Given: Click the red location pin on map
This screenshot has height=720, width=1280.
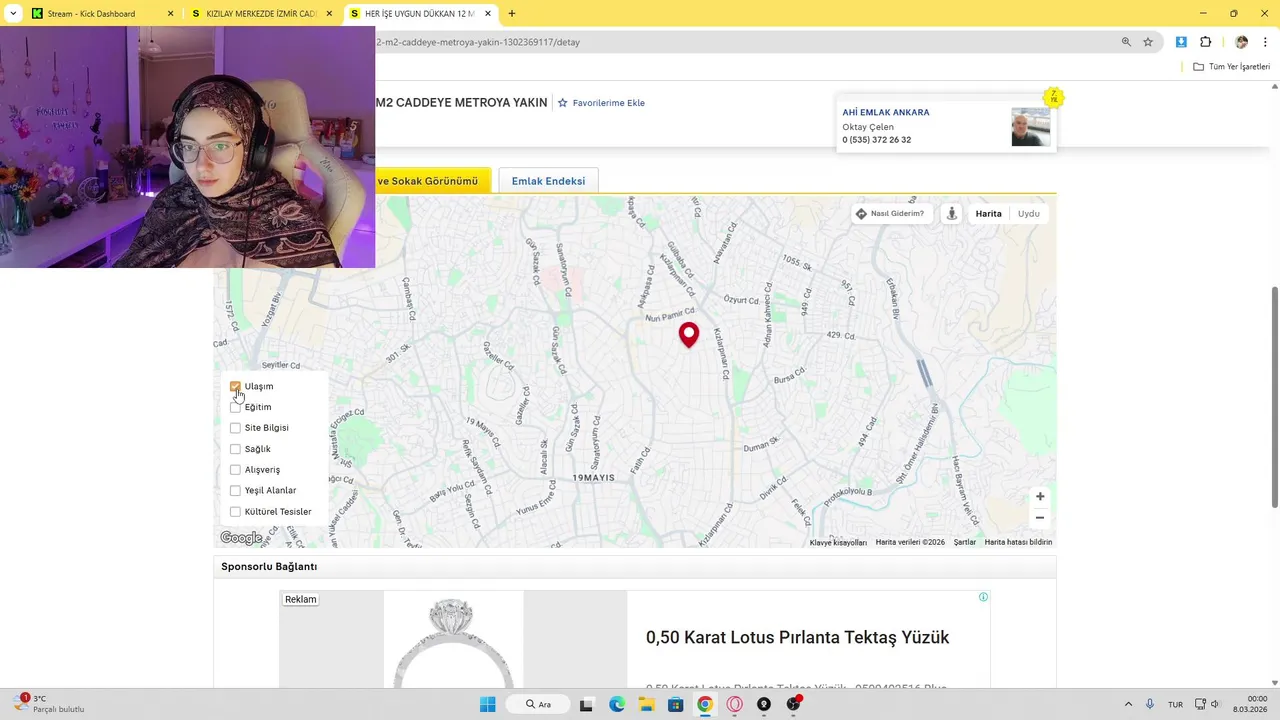Looking at the screenshot, I should [689, 335].
